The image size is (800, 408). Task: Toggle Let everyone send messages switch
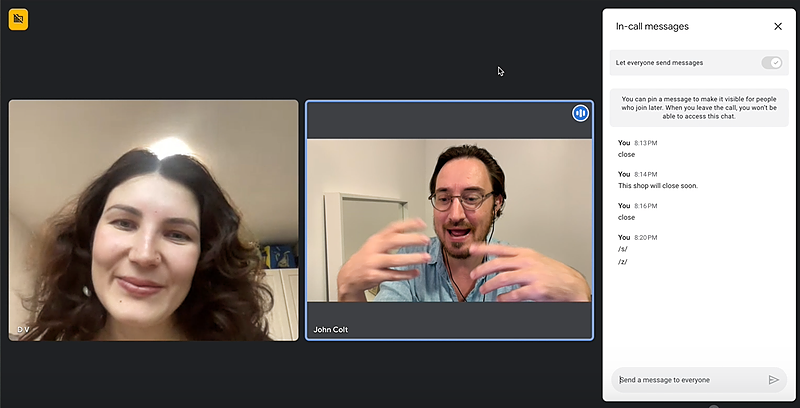click(771, 62)
